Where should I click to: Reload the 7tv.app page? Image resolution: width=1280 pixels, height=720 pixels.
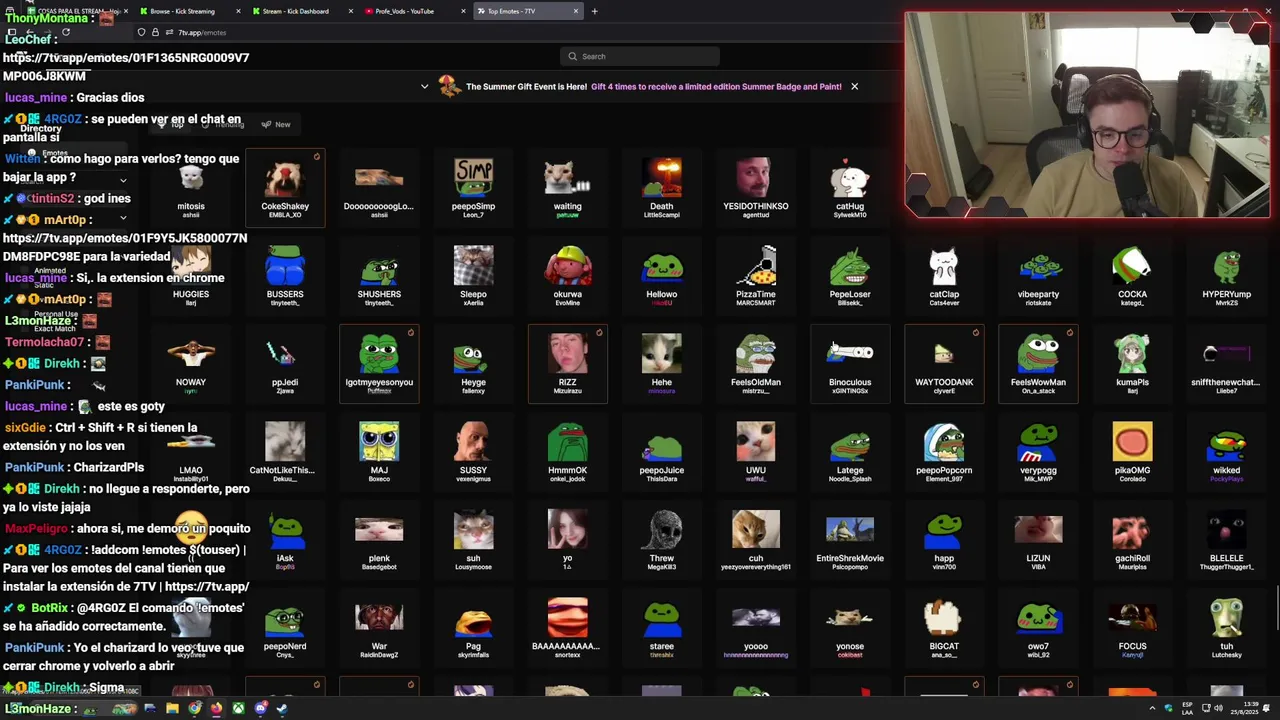(x=65, y=32)
